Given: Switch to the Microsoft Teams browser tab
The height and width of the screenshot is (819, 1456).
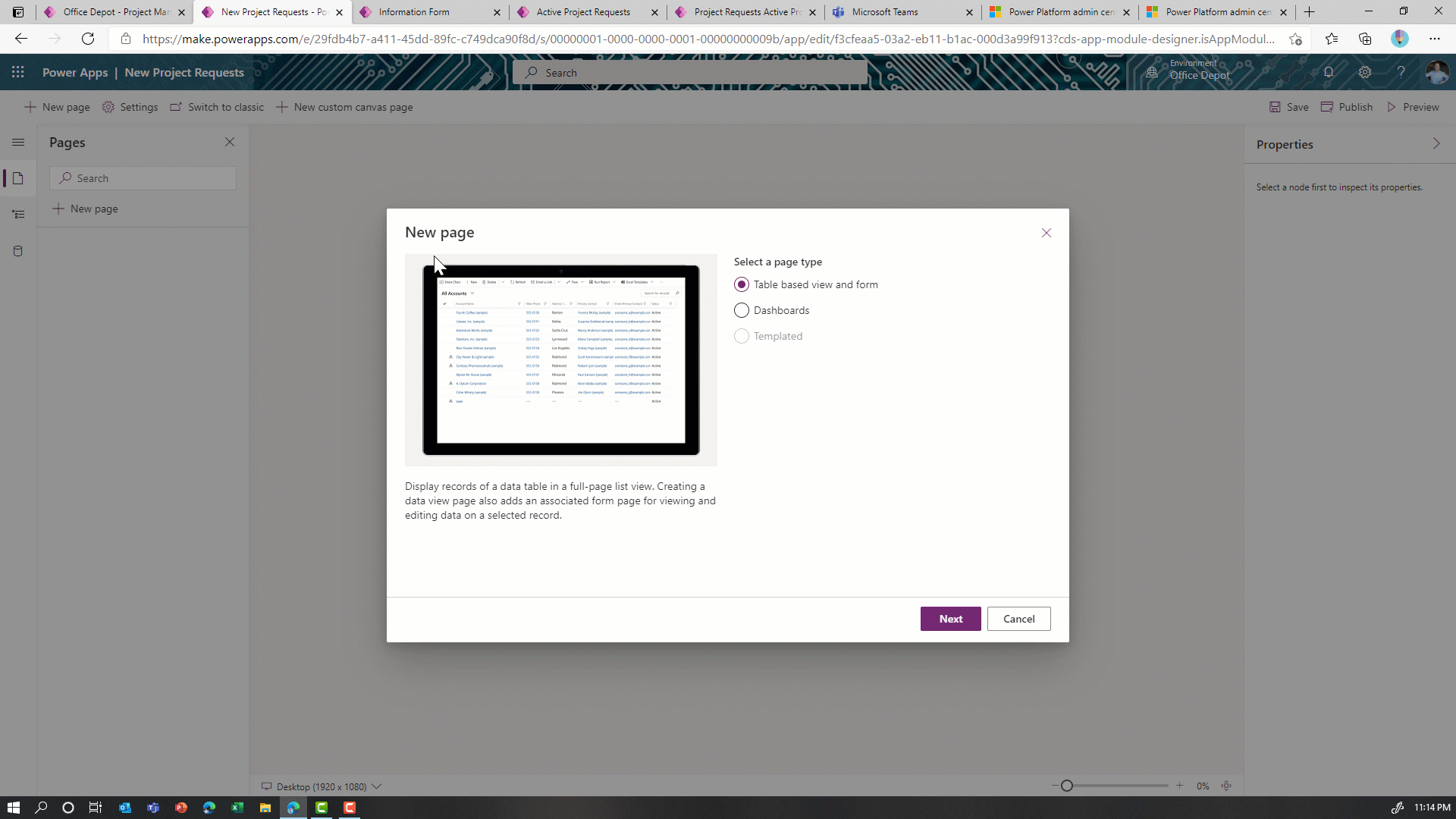Looking at the screenshot, I should [895, 12].
